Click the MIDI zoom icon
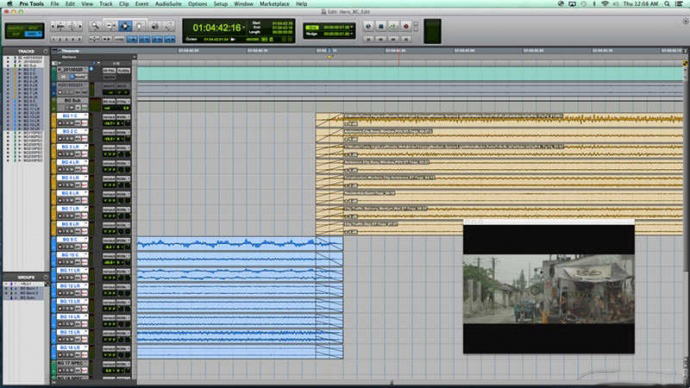Image resolution: width=690 pixels, height=388 pixels. tap(72, 26)
